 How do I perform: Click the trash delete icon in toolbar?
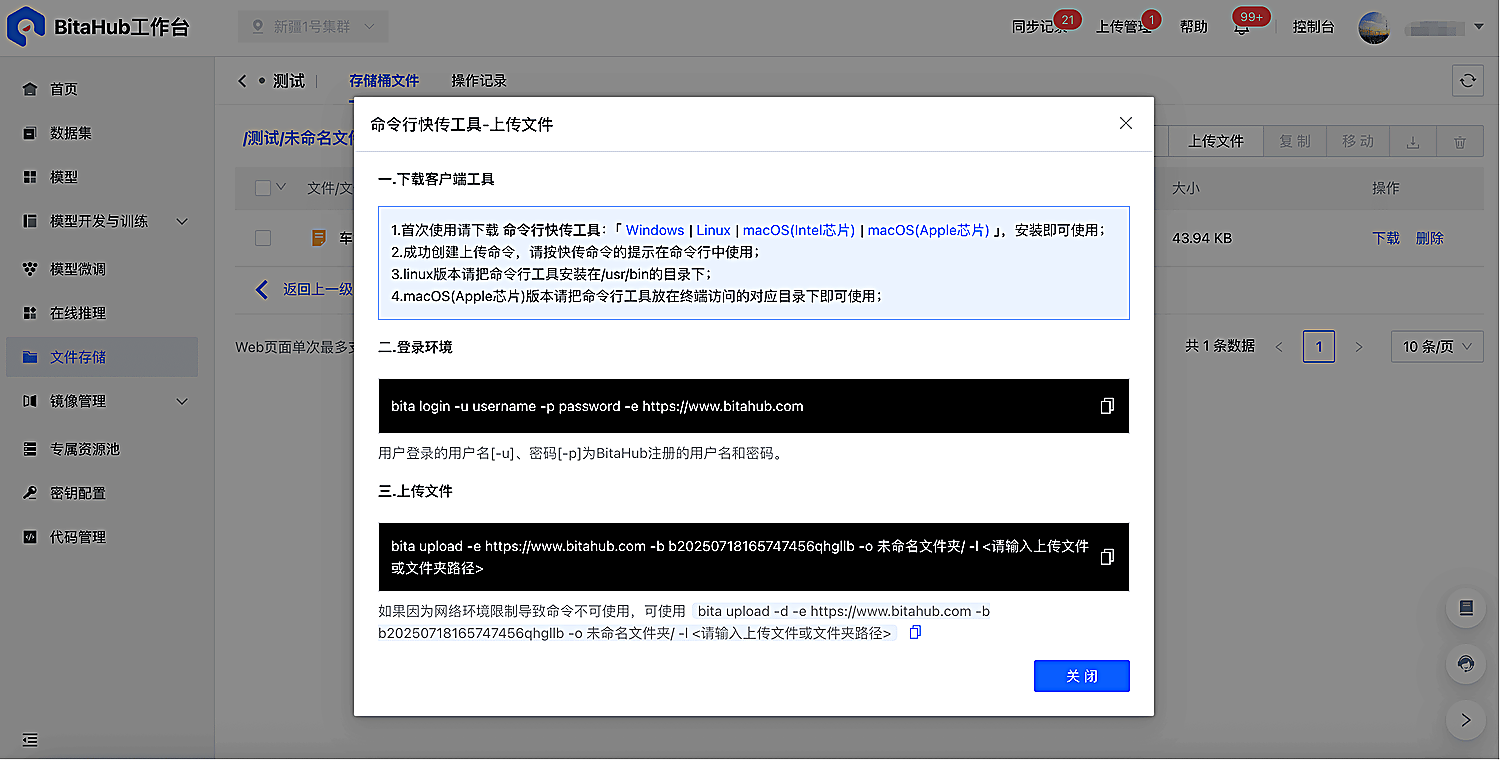tap(1460, 142)
